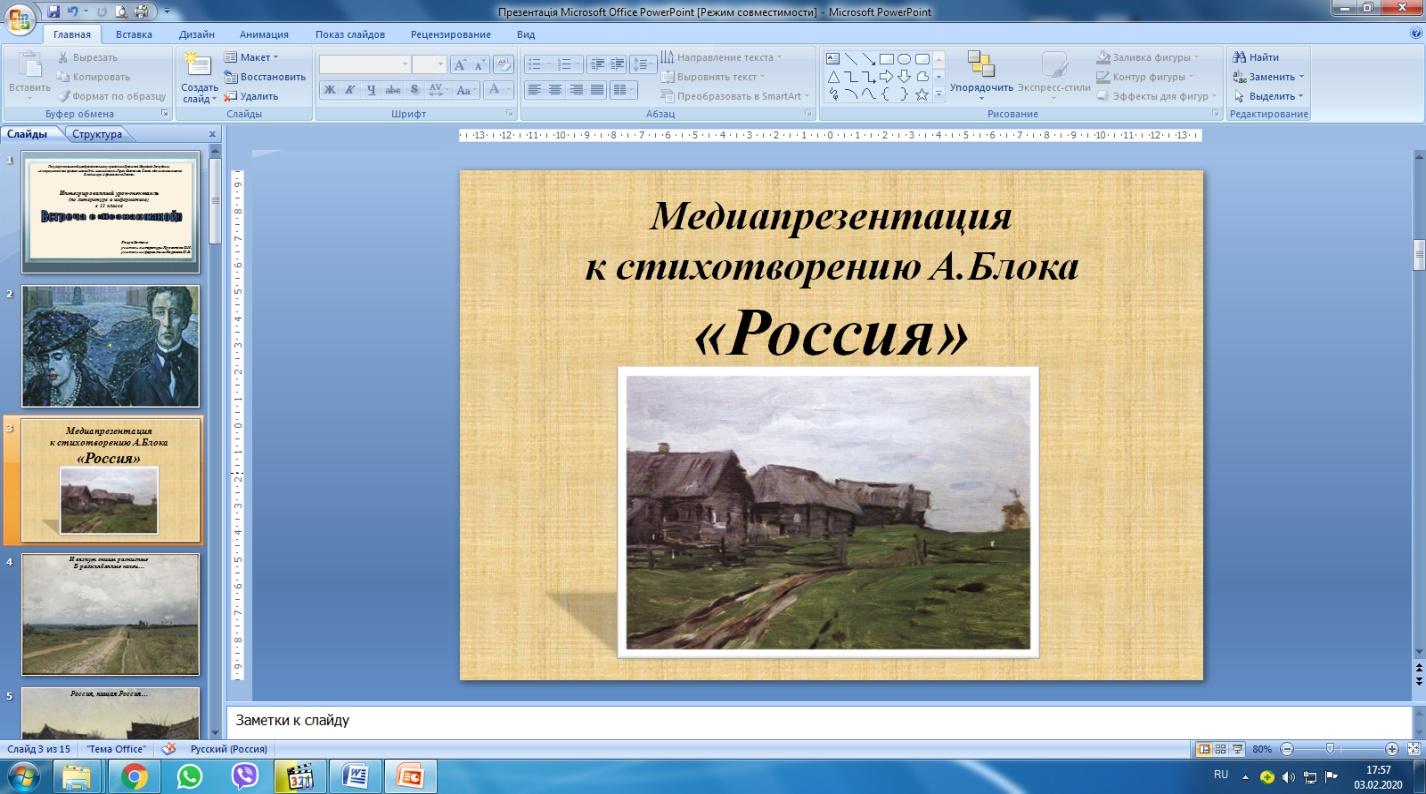The width and height of the screenshot is (1426, 794).
Task: Click the quick print printer icon
Action: pos(139,12)
